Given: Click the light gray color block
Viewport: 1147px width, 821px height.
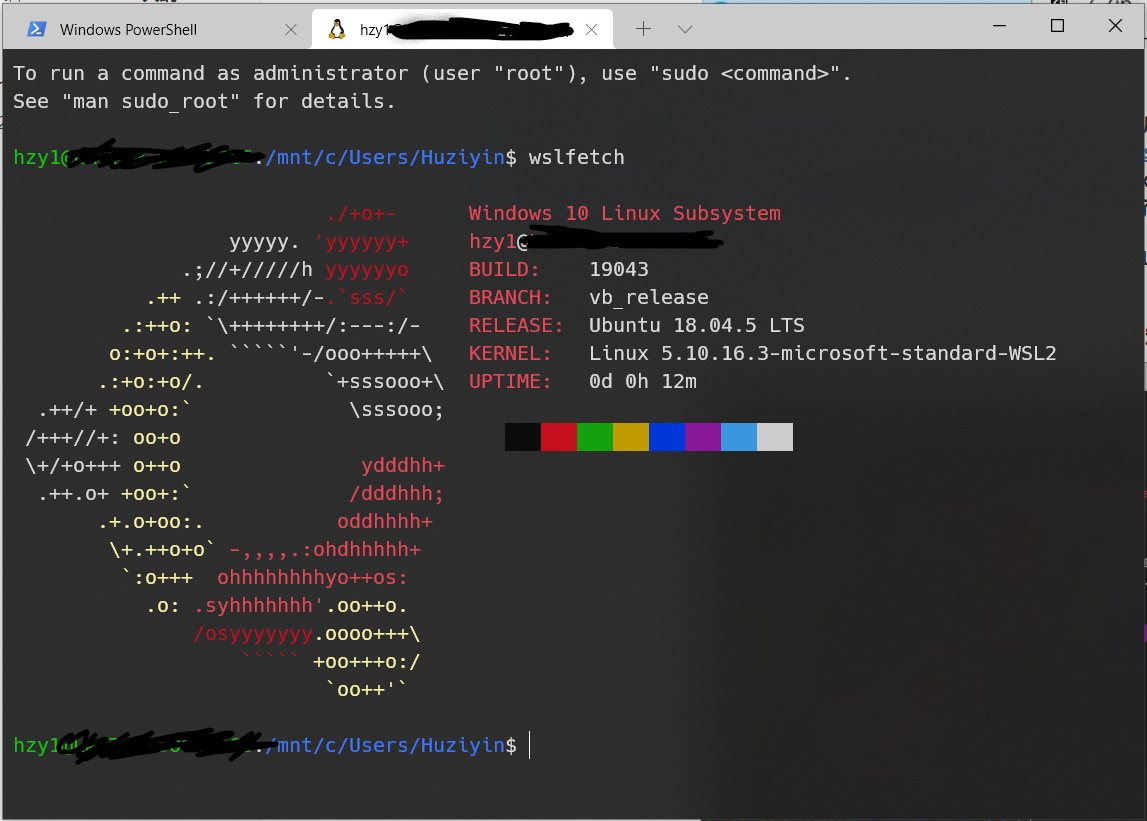Looking at the screenshot, I should pyautogui.click(x=775, y=437).
